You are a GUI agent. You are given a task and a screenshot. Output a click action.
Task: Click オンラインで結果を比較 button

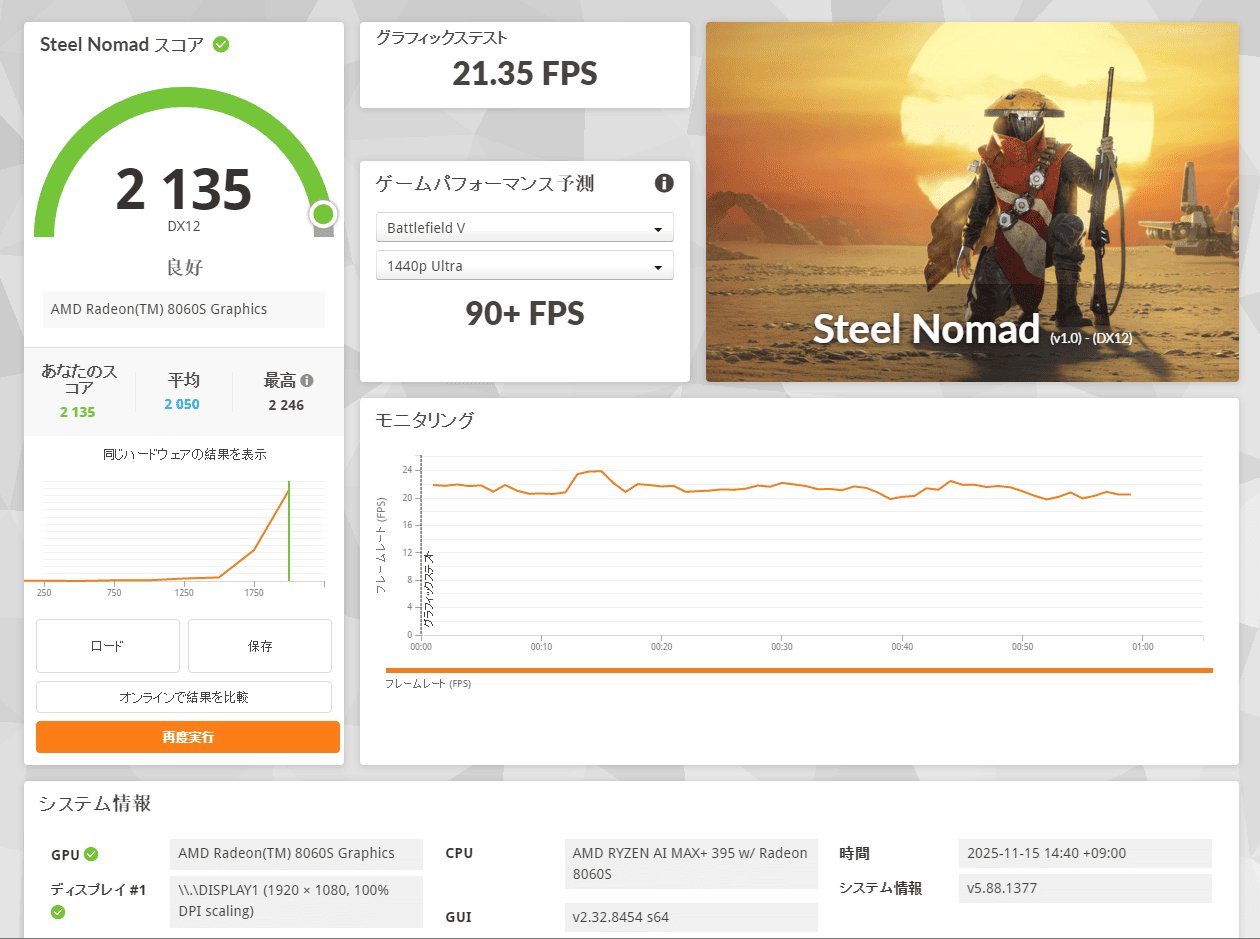pos(184,697)
